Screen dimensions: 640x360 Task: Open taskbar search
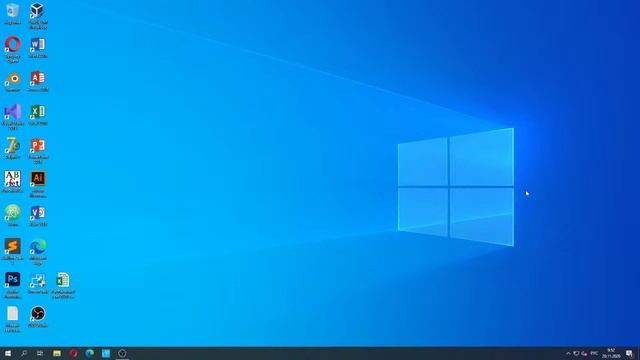(x=24, y=353)
